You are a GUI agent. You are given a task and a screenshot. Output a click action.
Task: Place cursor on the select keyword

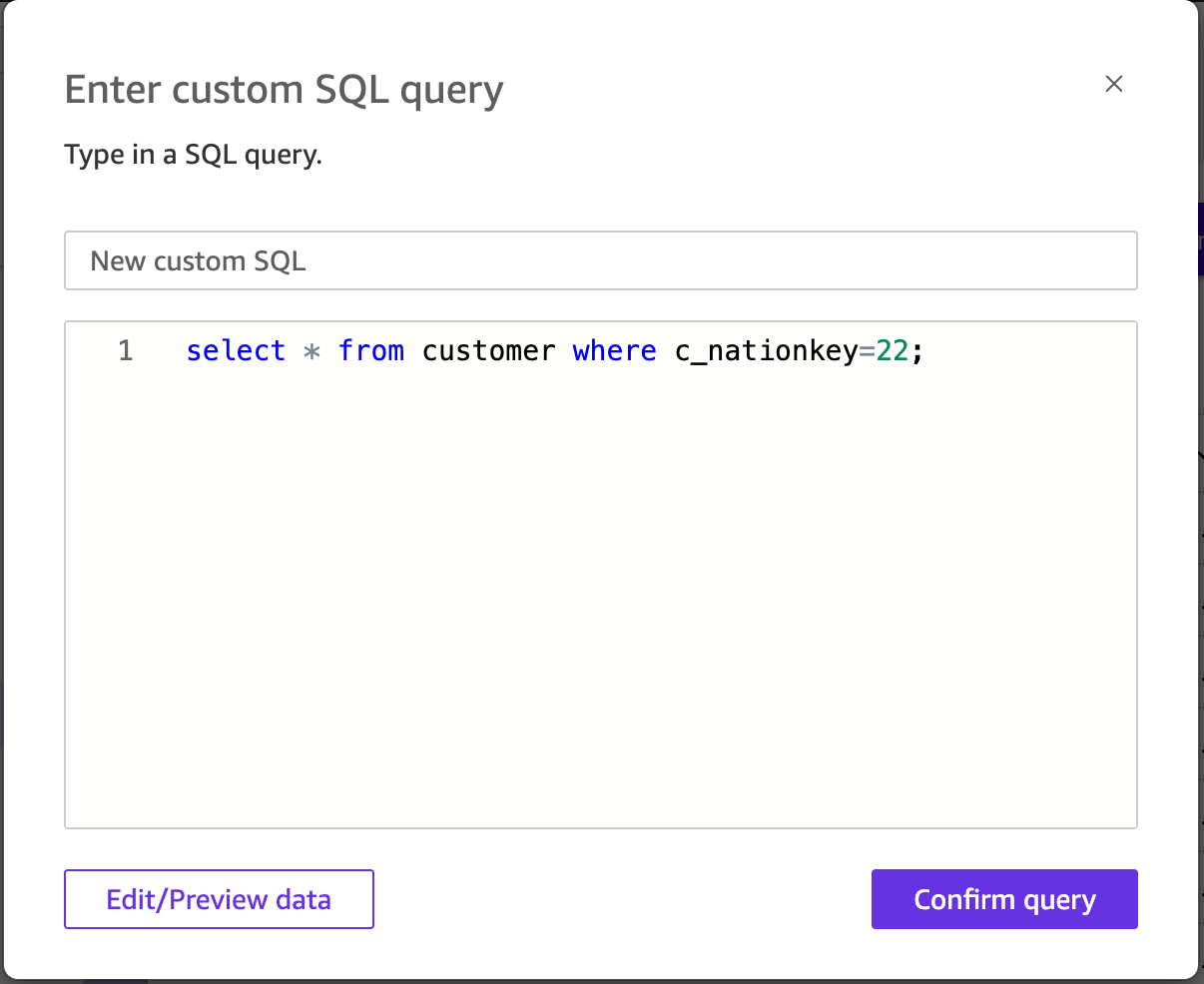[x=236, y=351]
